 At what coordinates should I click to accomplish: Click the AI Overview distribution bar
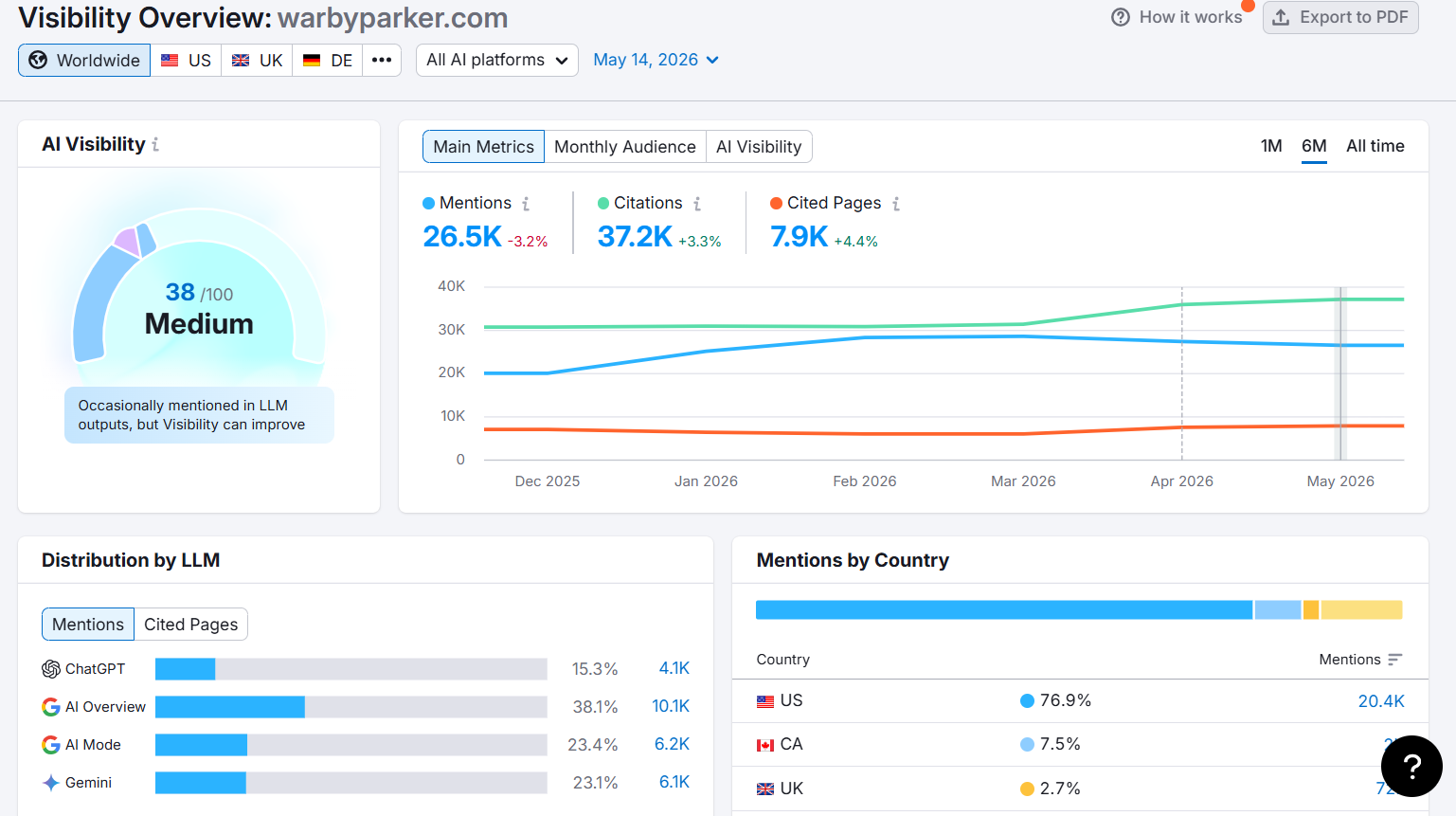tap(351, 707)
